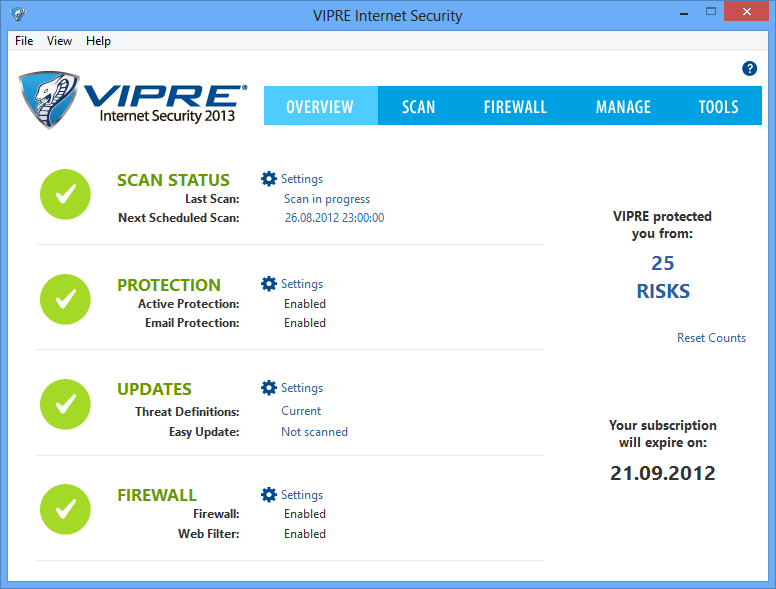Click the subscription expiry date 21.09.2012
This screenshot has width=776, height=589.
coord(663,473)
